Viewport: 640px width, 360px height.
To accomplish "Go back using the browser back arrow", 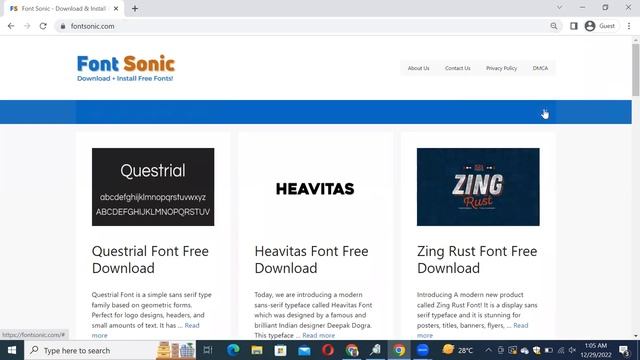I will click(11, 26).
